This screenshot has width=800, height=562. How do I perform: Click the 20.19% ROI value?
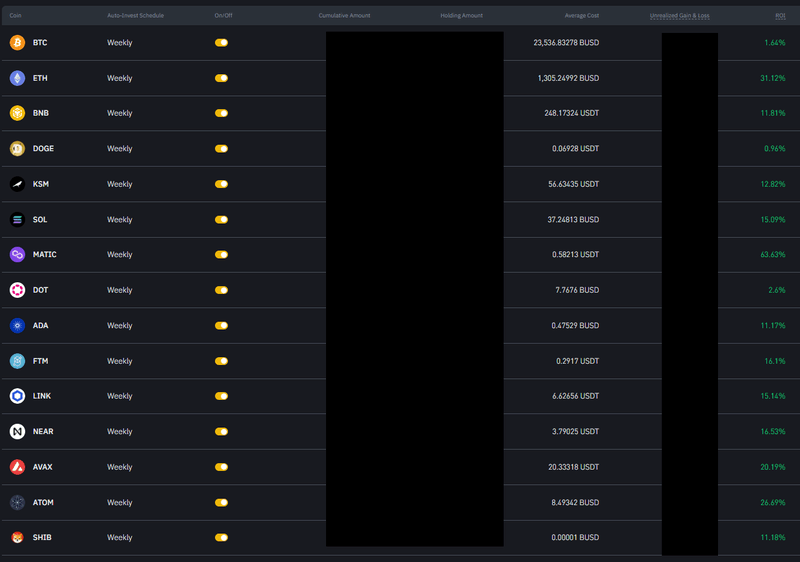pos(773,467)
